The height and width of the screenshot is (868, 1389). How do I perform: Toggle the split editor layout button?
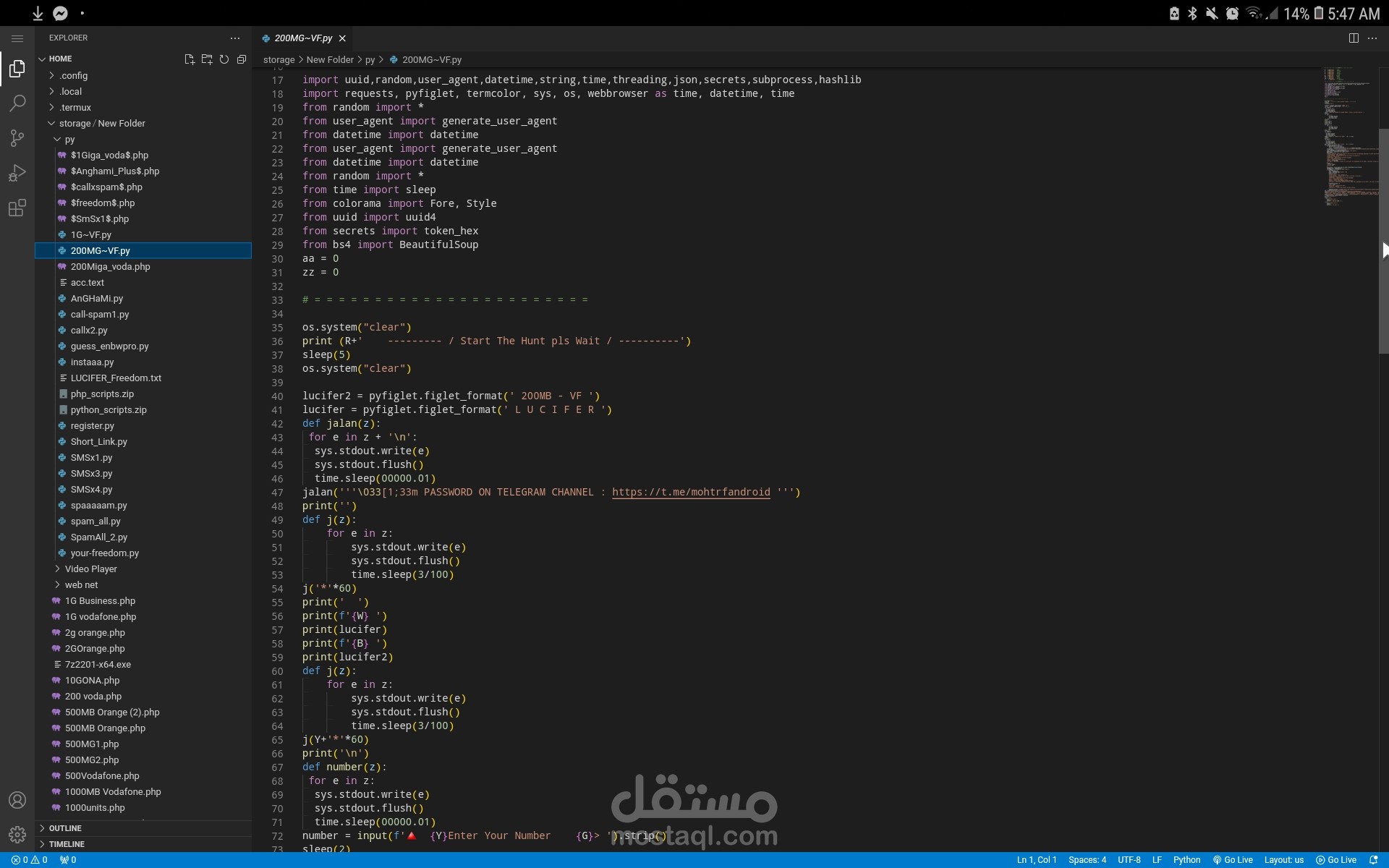pyautogui.click(x=1354, y=38)
